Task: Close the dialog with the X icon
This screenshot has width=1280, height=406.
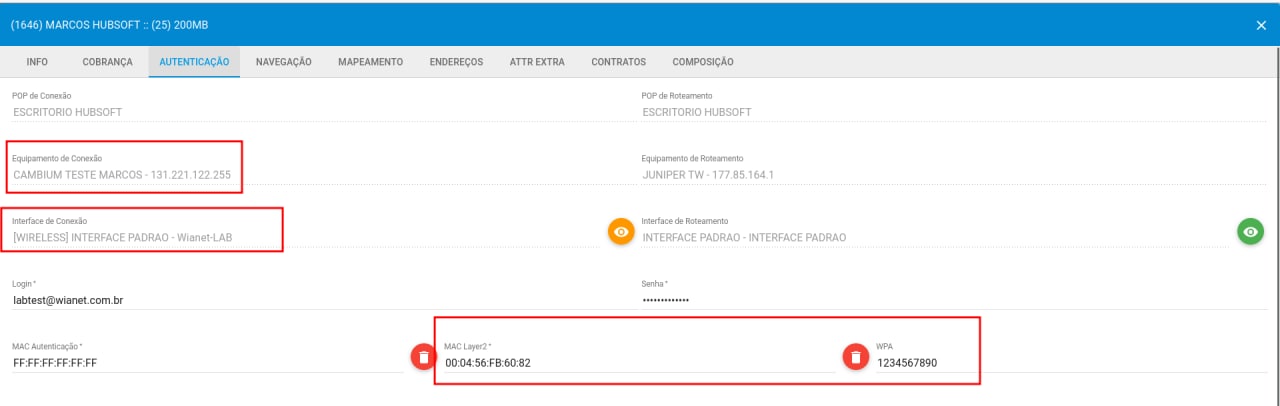Action: pyautogui.click(x=1261, y=25)
